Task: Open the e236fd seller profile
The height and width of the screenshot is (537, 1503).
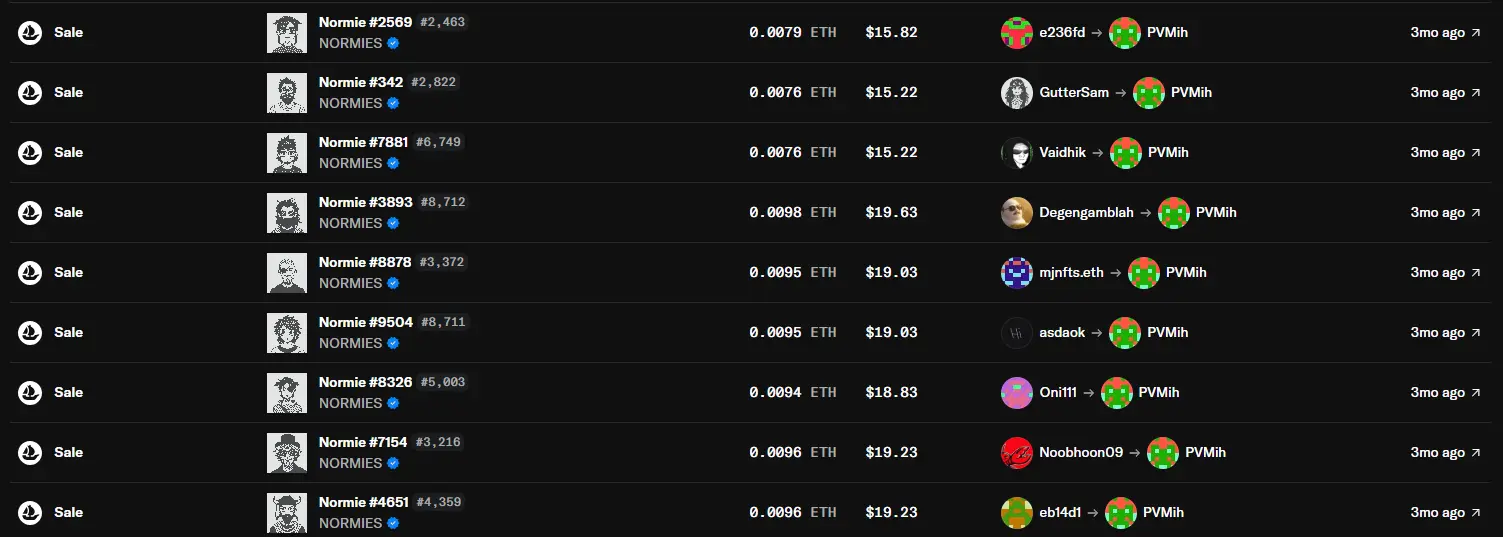Action: pos(1062,33)
